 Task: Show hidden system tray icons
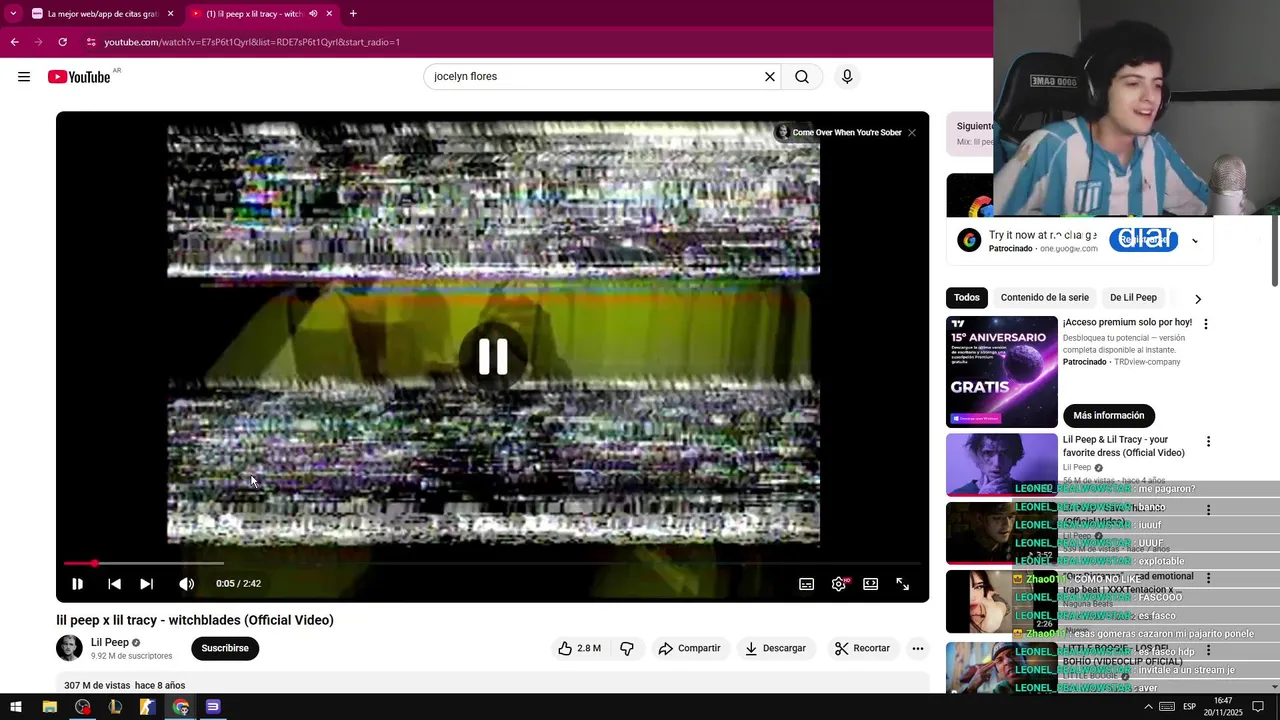1148,707
